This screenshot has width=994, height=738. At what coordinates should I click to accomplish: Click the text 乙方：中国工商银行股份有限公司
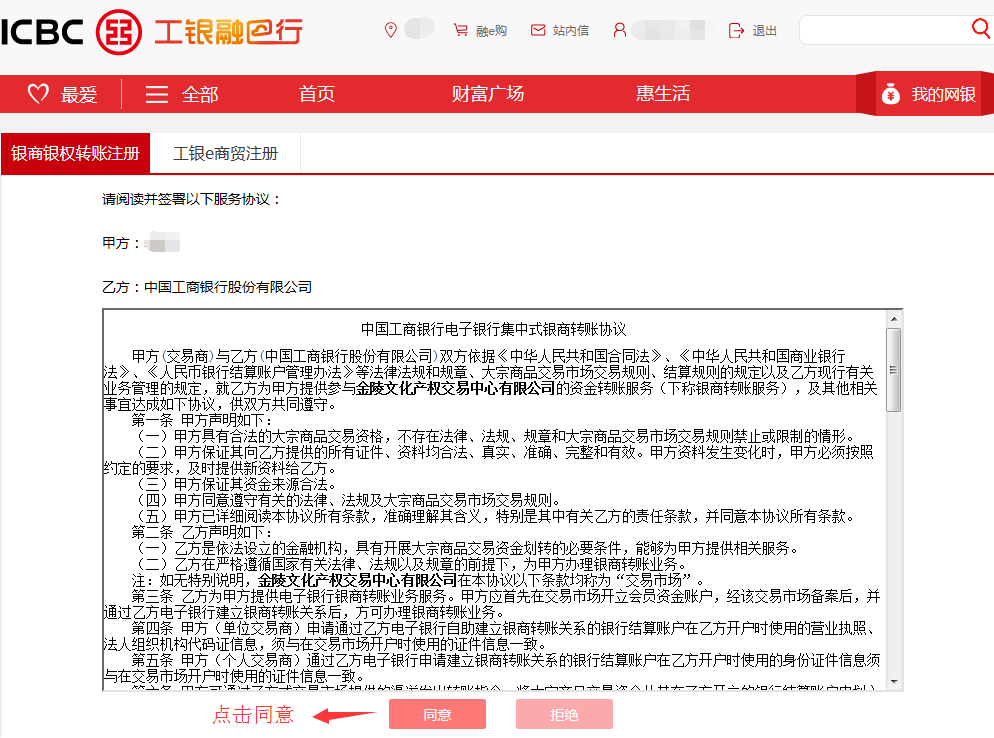click(x=207, y=287)
